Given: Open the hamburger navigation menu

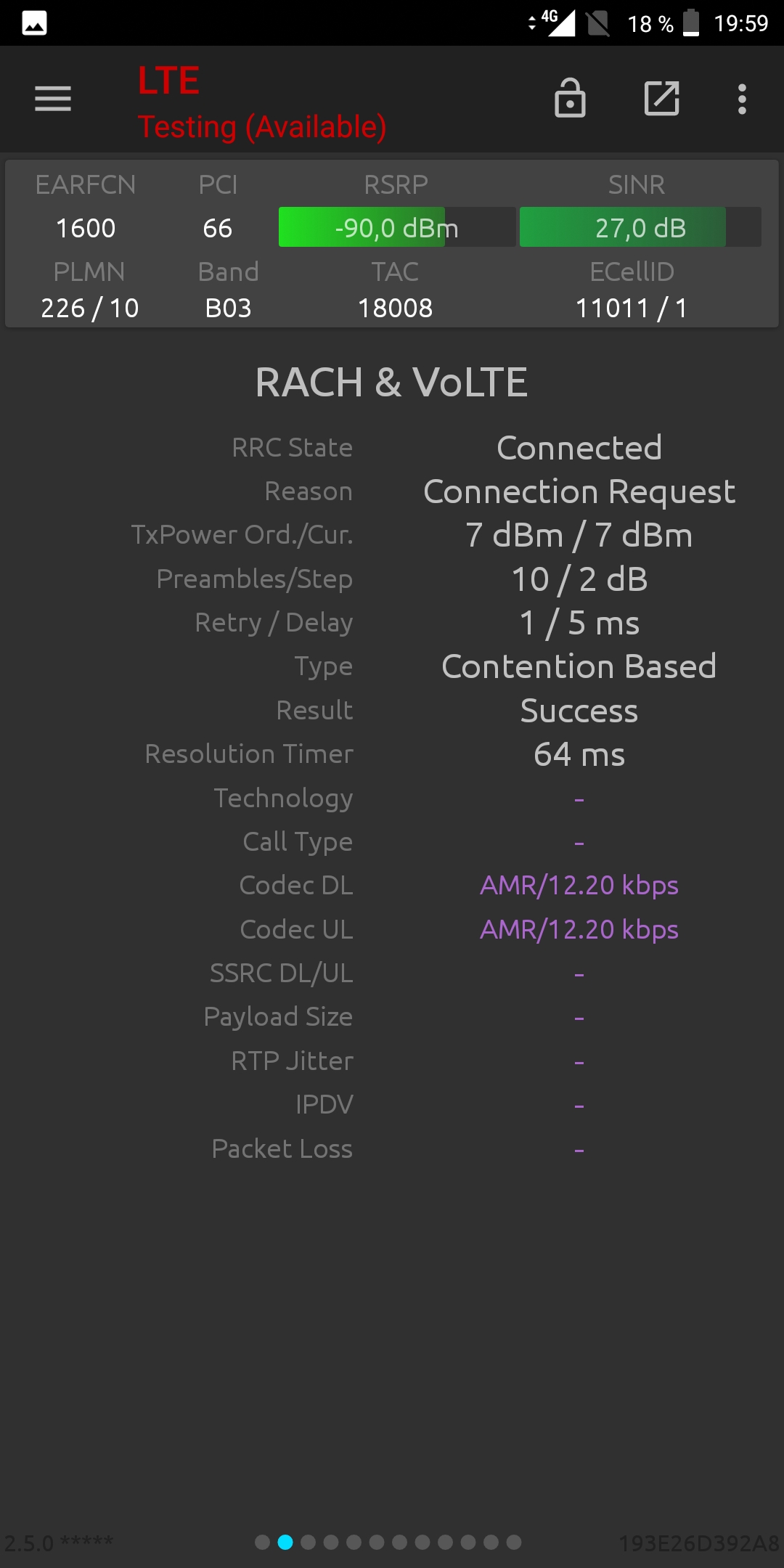Looking at the screenshot, I should point(53,99).
